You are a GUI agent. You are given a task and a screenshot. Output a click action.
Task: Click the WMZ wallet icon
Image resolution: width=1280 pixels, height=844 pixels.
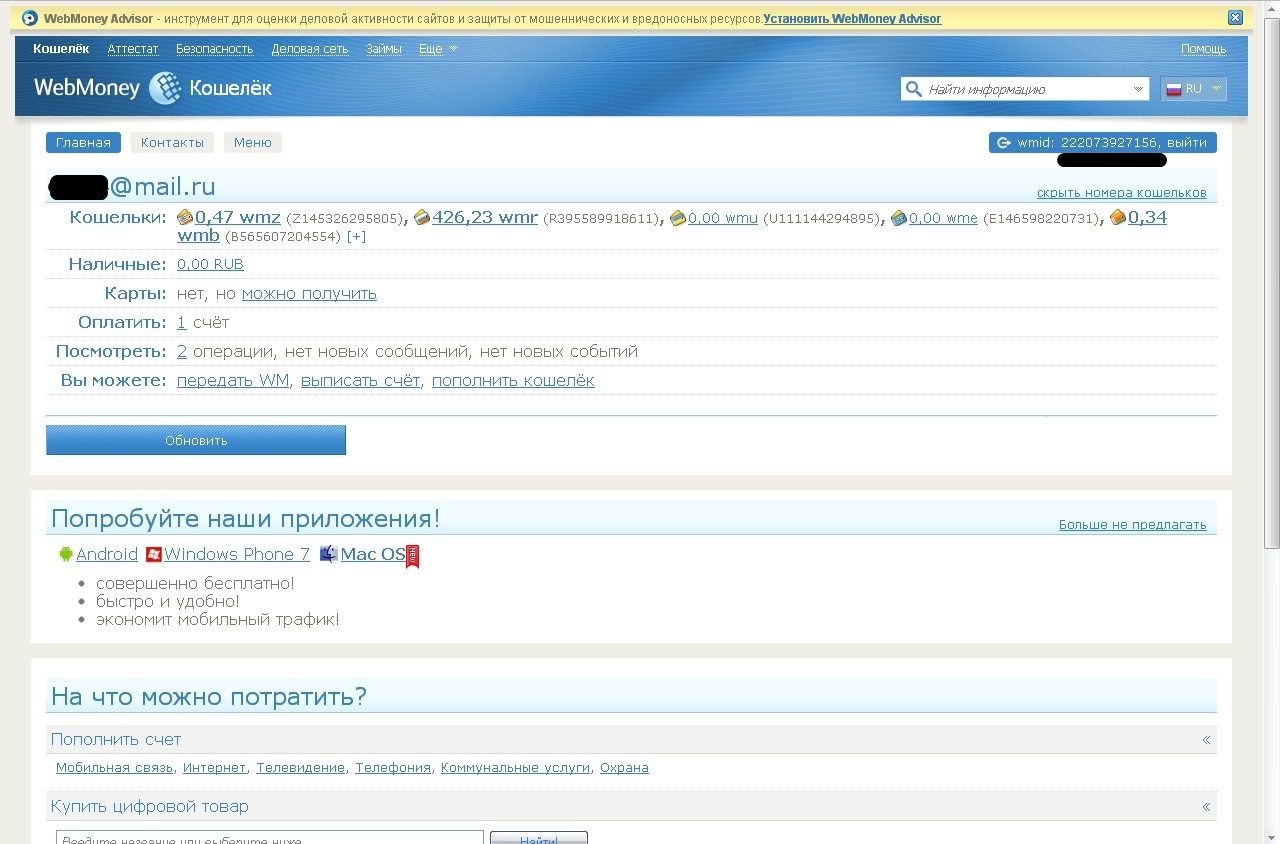pos(185,217)
